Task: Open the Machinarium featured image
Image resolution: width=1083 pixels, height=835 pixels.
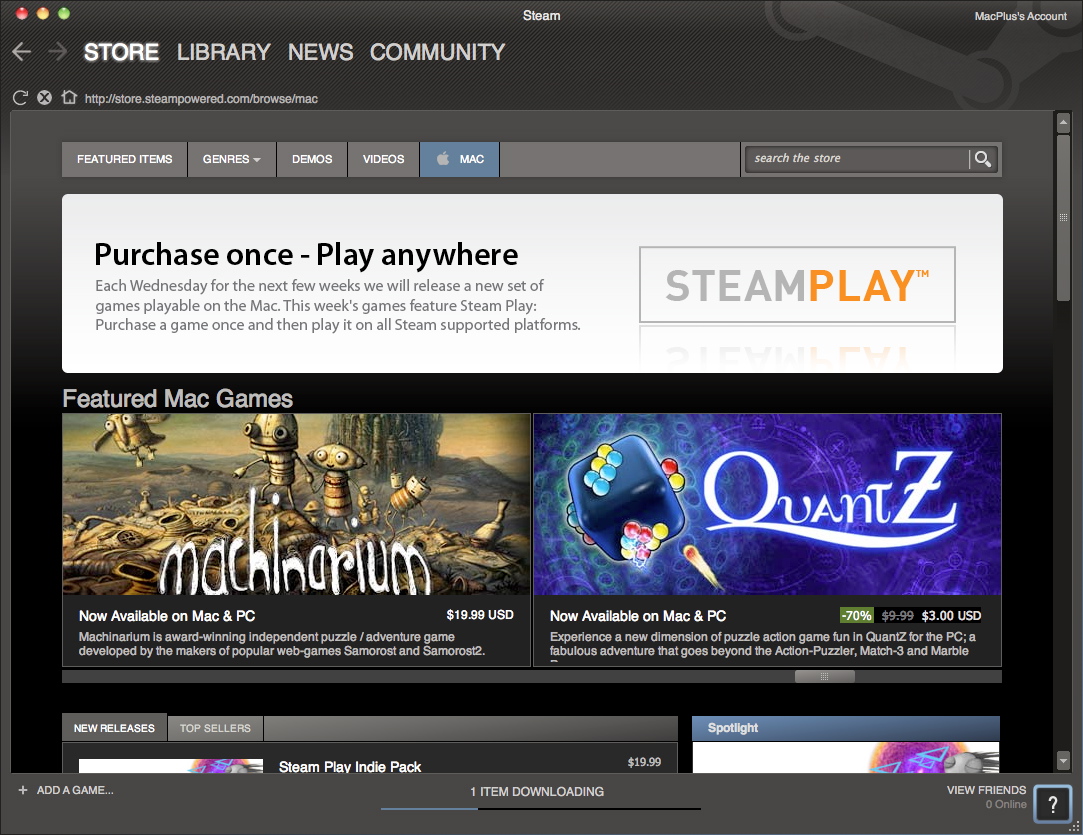Action: pyautogui.click(x=296, y=504)
